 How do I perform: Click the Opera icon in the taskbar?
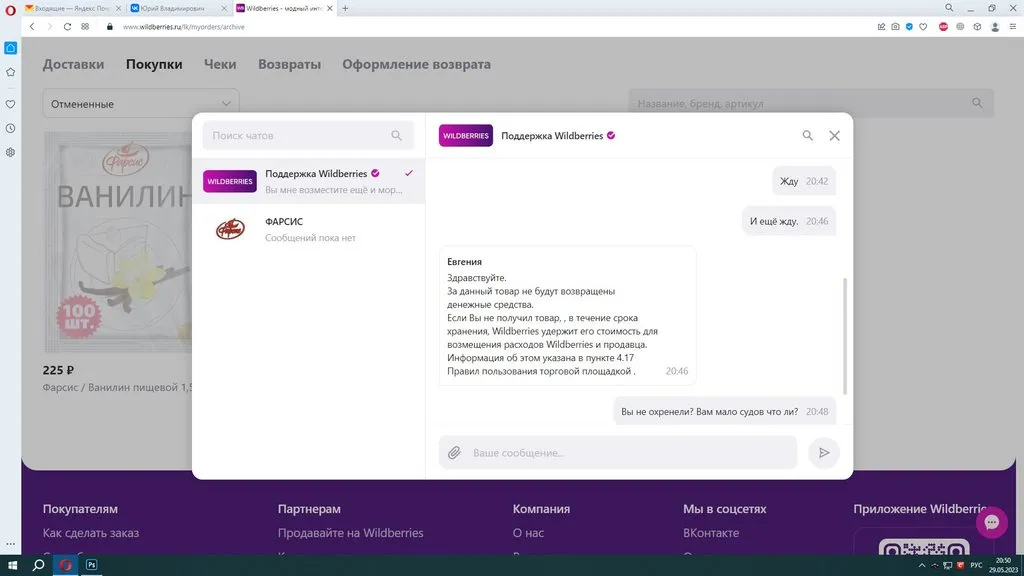click(65, 565)
